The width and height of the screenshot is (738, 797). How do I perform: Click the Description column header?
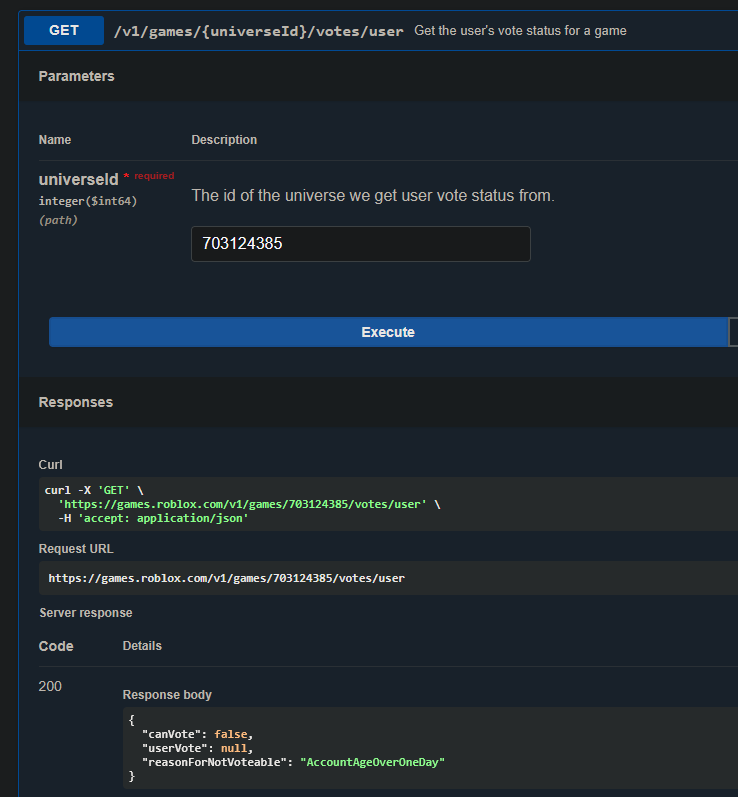click(x=224, y=140)
